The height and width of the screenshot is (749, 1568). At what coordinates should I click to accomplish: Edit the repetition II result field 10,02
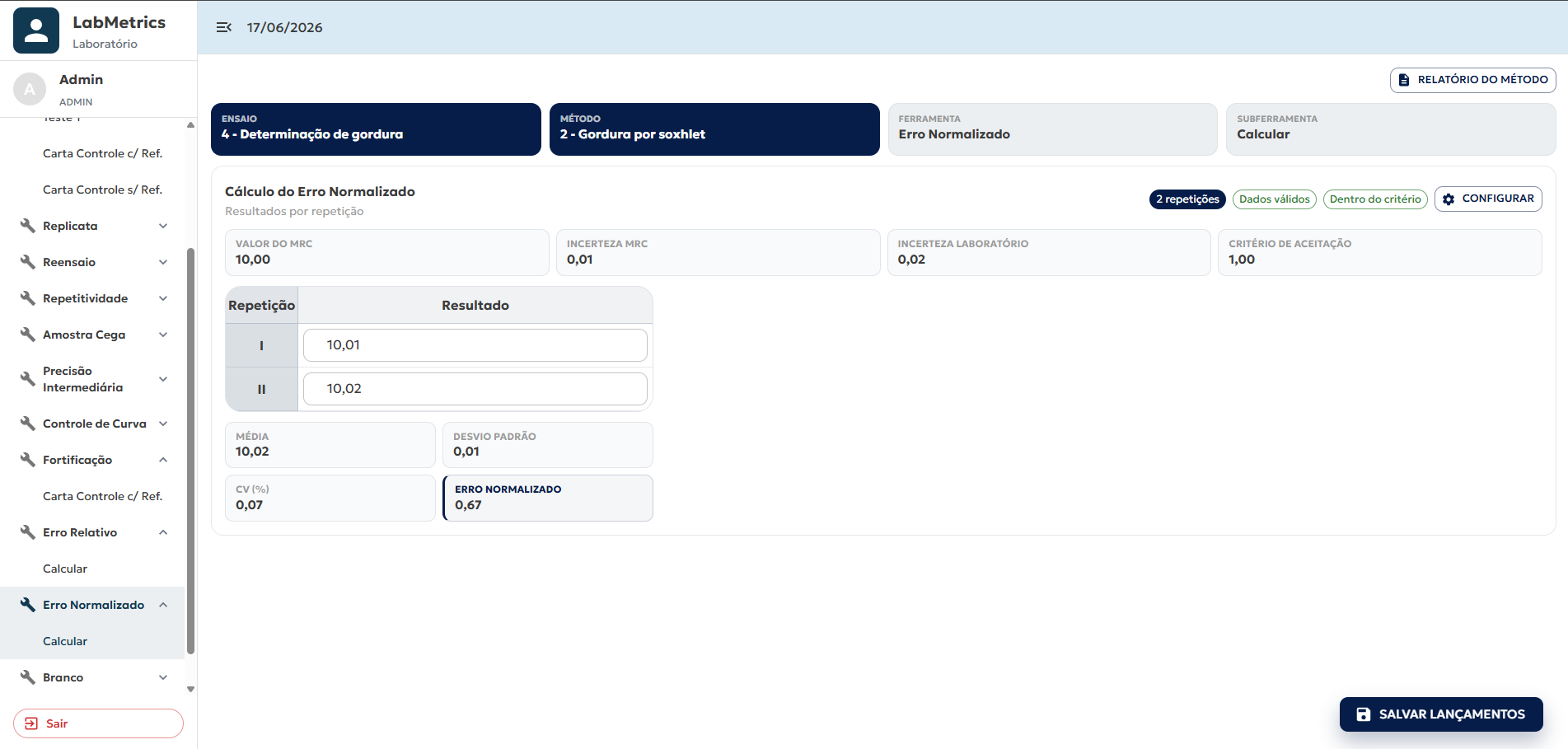(x=475, y=389)
